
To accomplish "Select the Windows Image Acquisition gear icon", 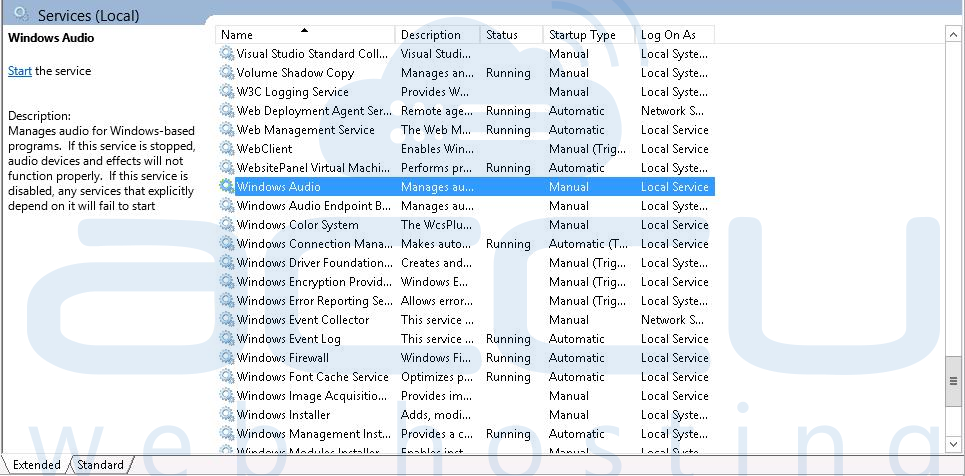I will (x=226, y=396).
